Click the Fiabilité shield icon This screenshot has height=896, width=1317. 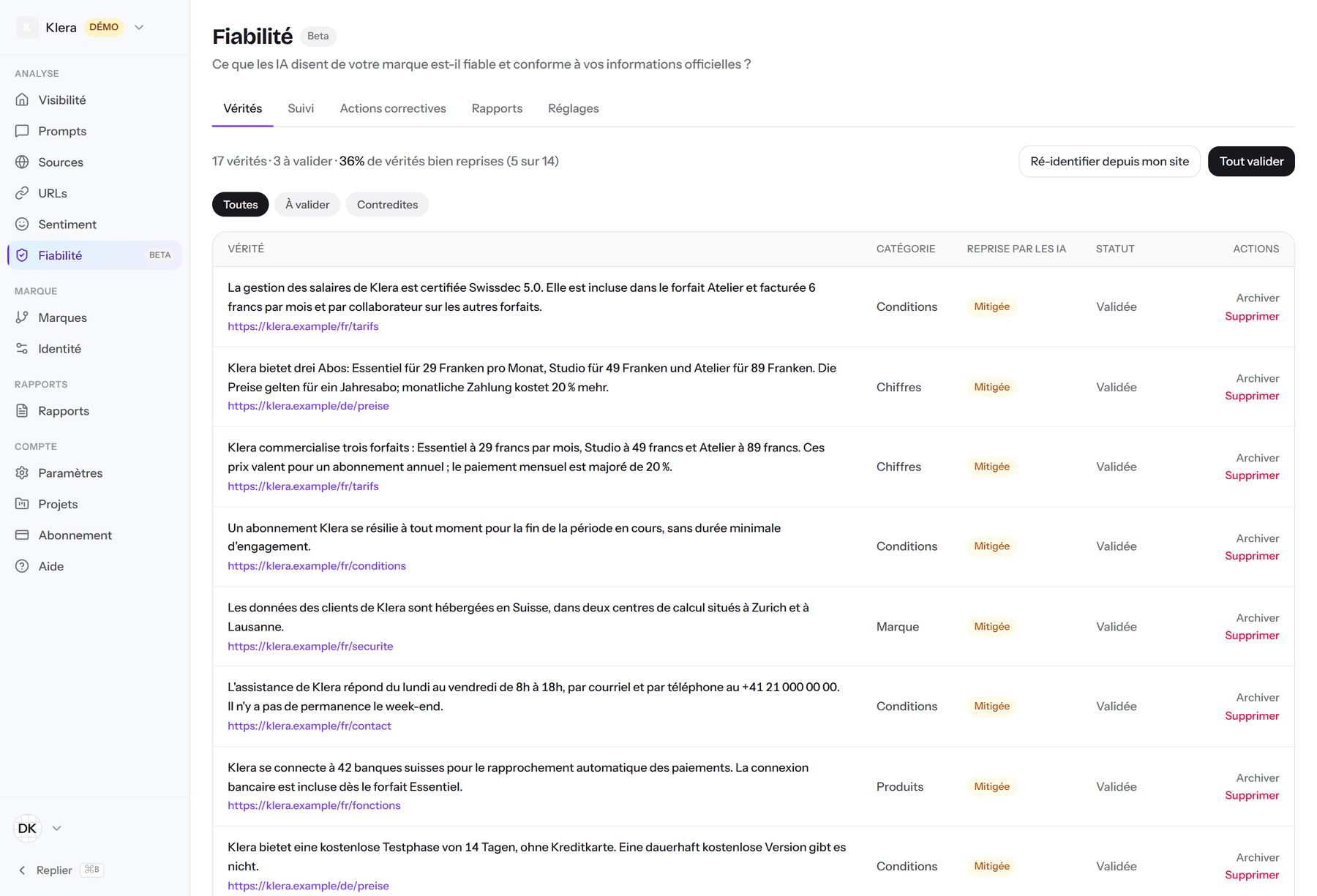pos(22,255)
